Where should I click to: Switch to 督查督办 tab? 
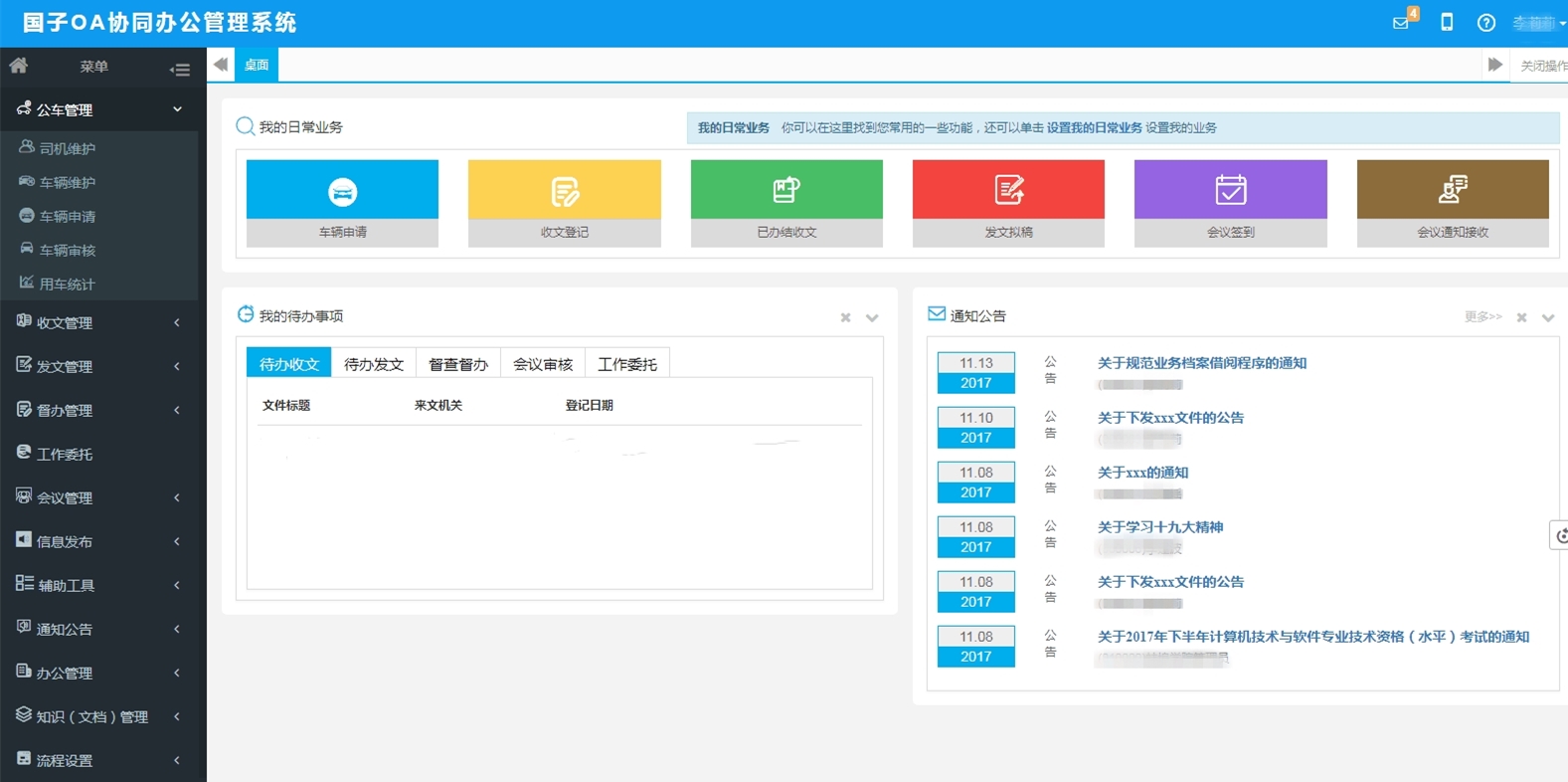458,364
